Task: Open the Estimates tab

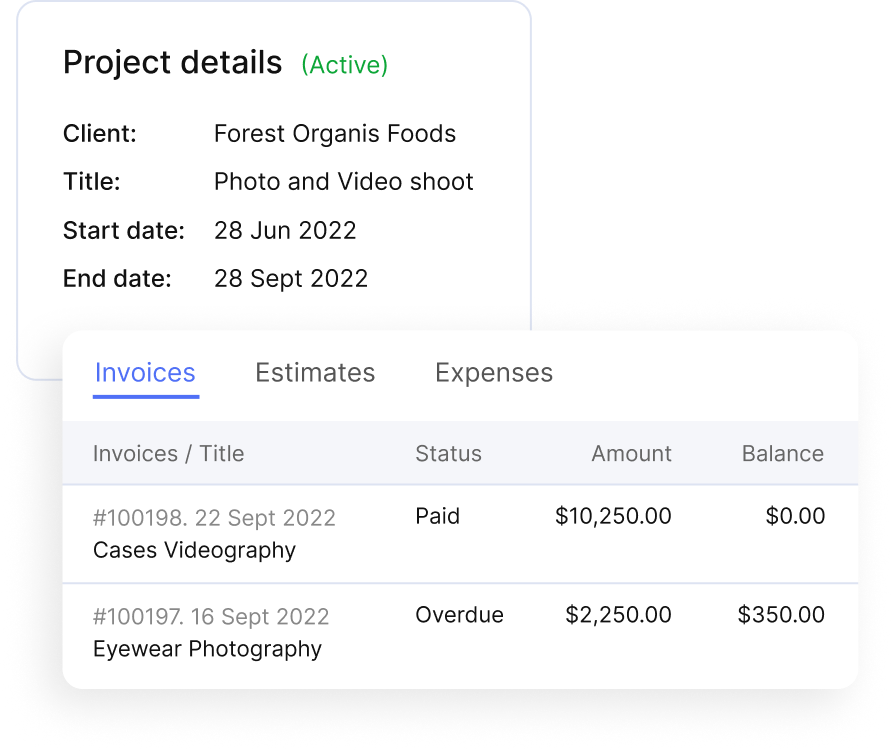Action: (x=315, y=373)
